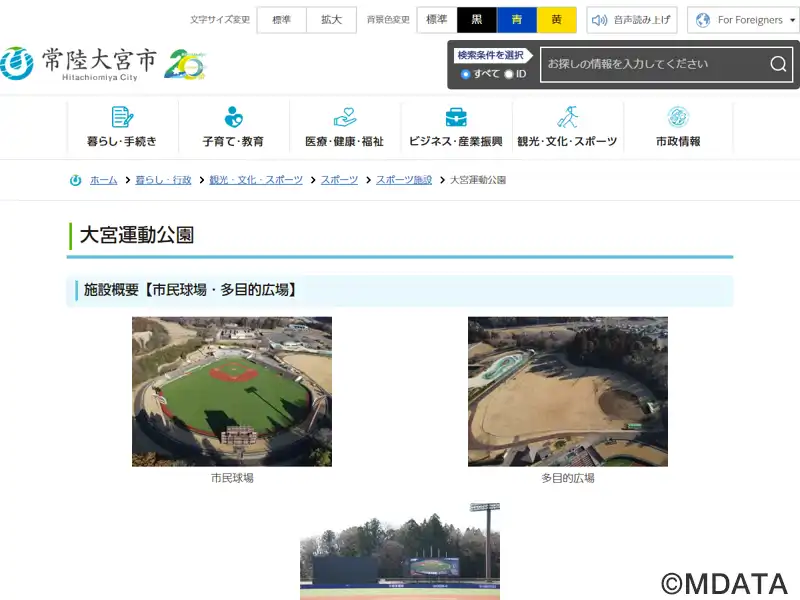Click the 多目的広場 photo caption
This screenshot has width=800, height=600.
568,478
